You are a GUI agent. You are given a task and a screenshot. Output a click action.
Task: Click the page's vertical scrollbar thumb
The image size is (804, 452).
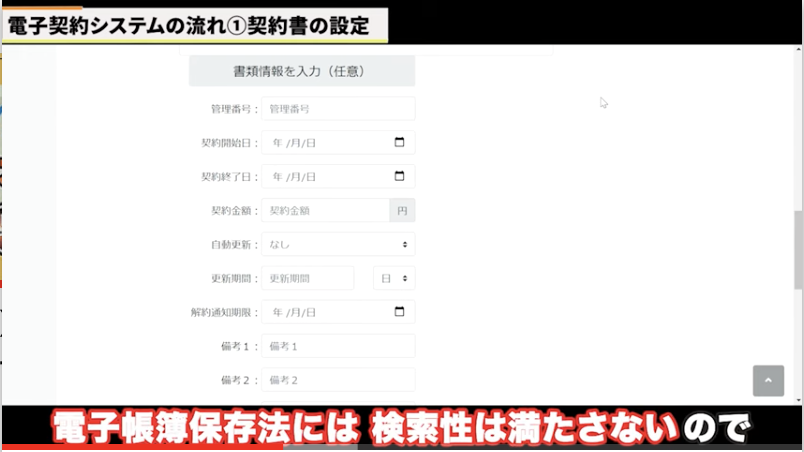(798, 248)
